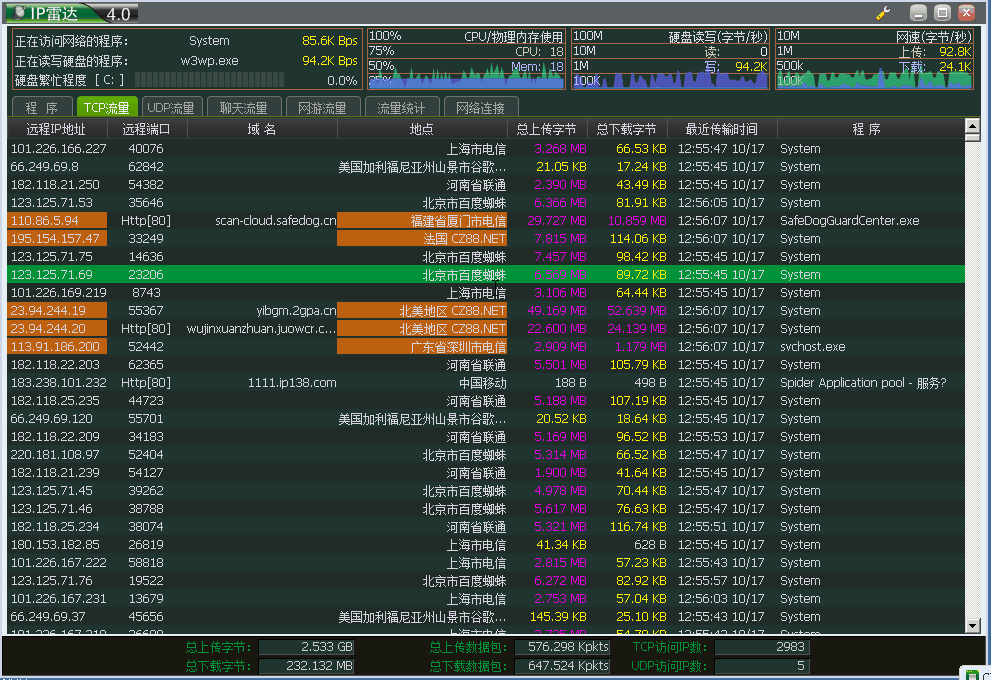Sort list by 最近传输时间 column
Screen dimensions: 991x680
point(721,129)
